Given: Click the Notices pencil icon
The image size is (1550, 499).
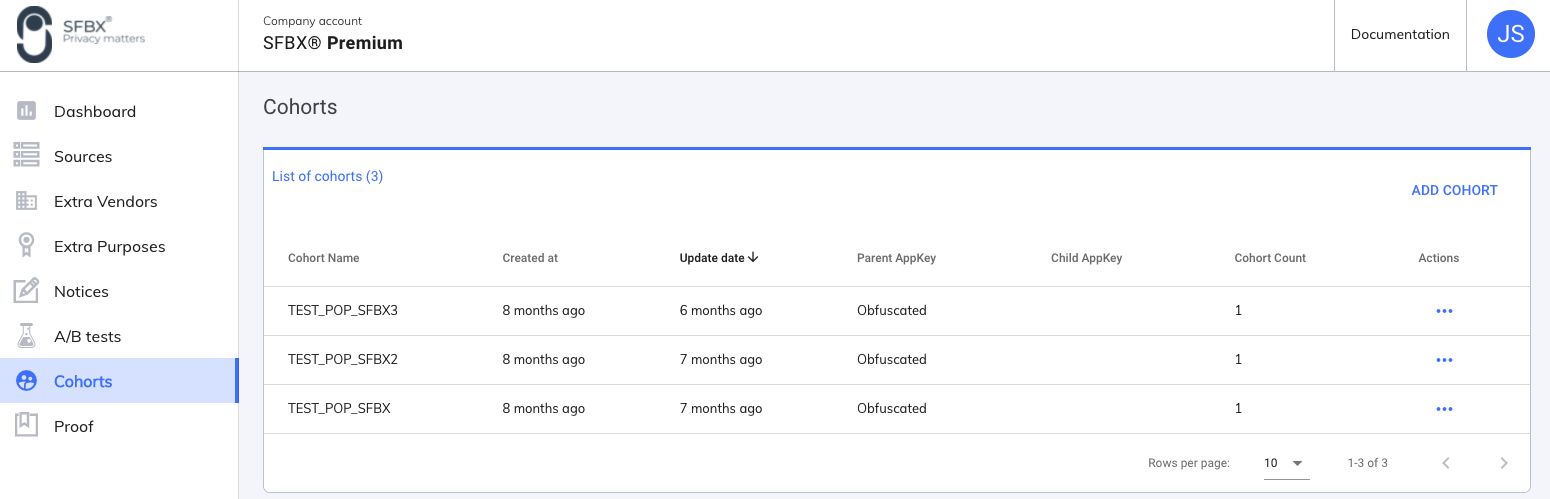Looking at the screenshot, I should click(27, 291).
